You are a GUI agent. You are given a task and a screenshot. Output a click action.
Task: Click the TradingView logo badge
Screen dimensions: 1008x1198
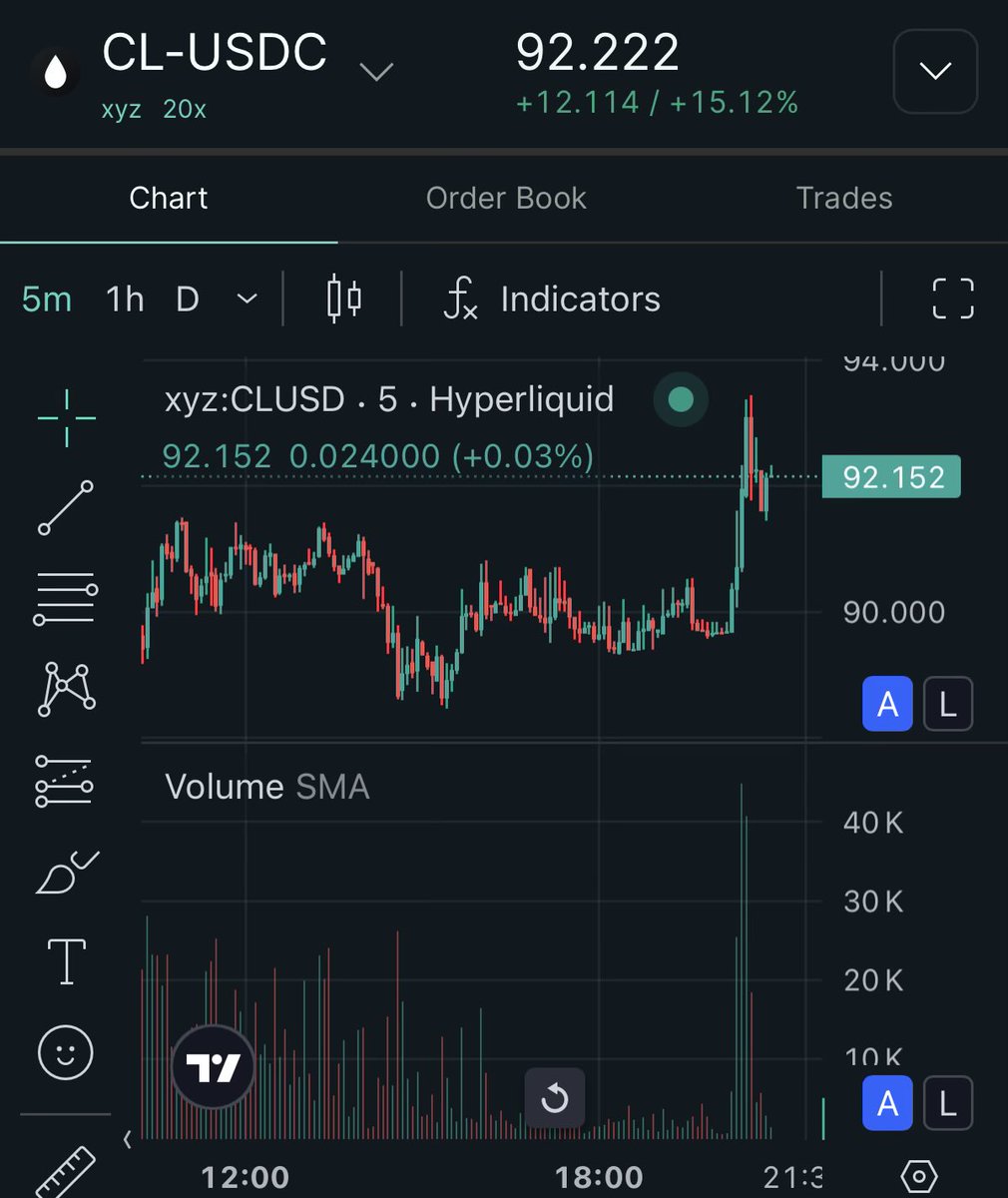(213, 1067)
